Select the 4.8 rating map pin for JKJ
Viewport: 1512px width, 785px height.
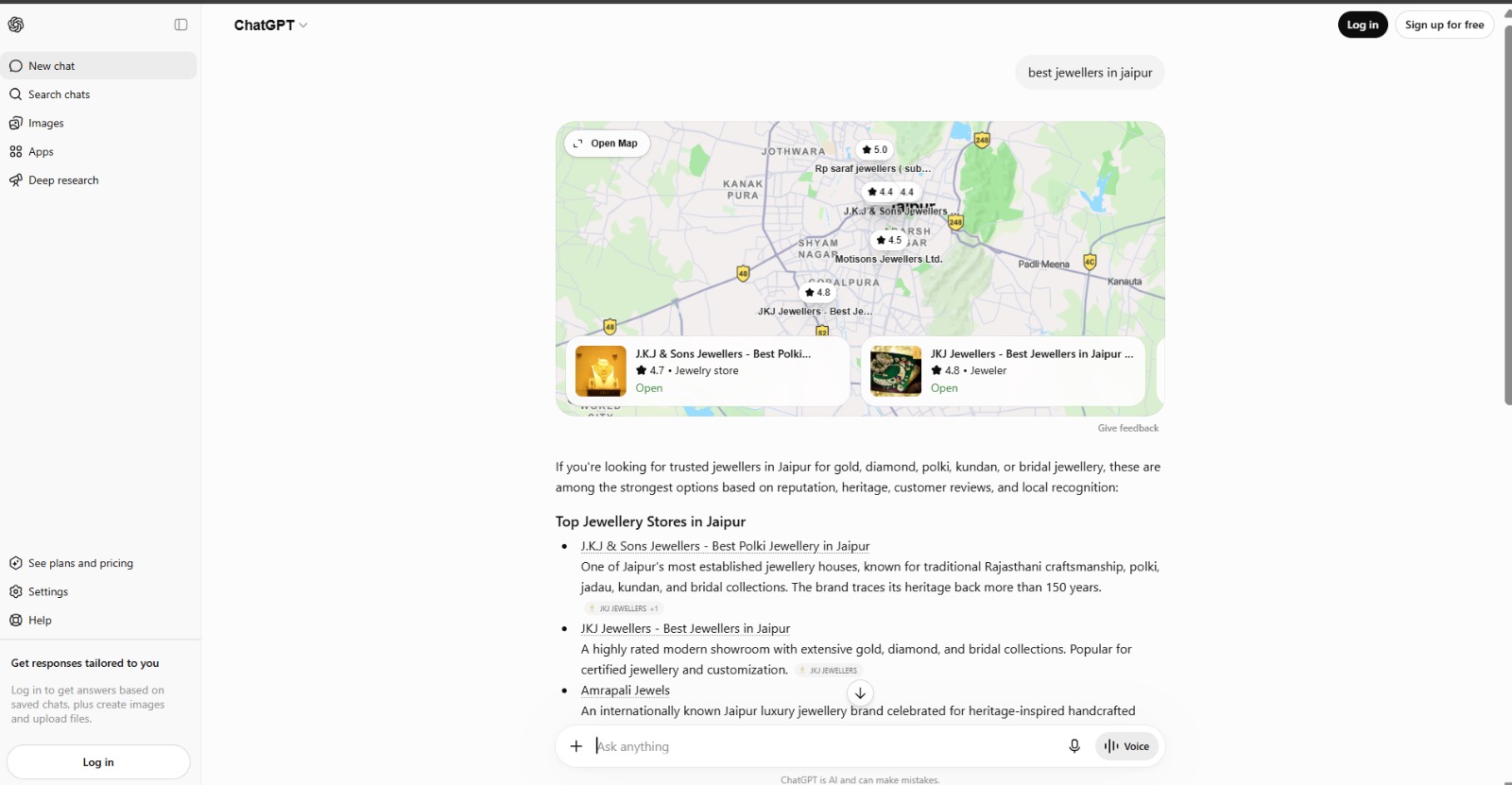point(817,292)
